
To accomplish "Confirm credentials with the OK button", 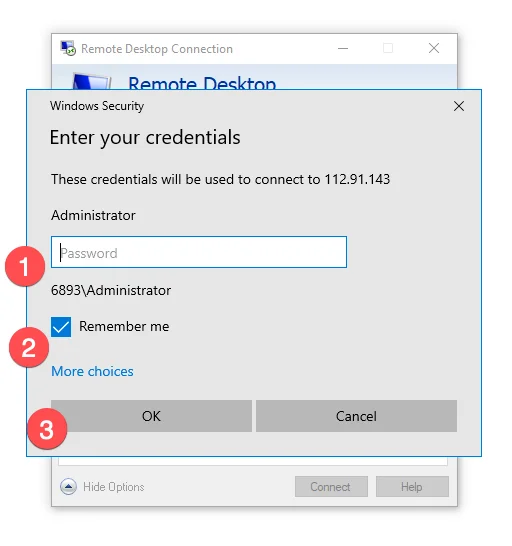I will pyautogui.click(x=151, y=416).
